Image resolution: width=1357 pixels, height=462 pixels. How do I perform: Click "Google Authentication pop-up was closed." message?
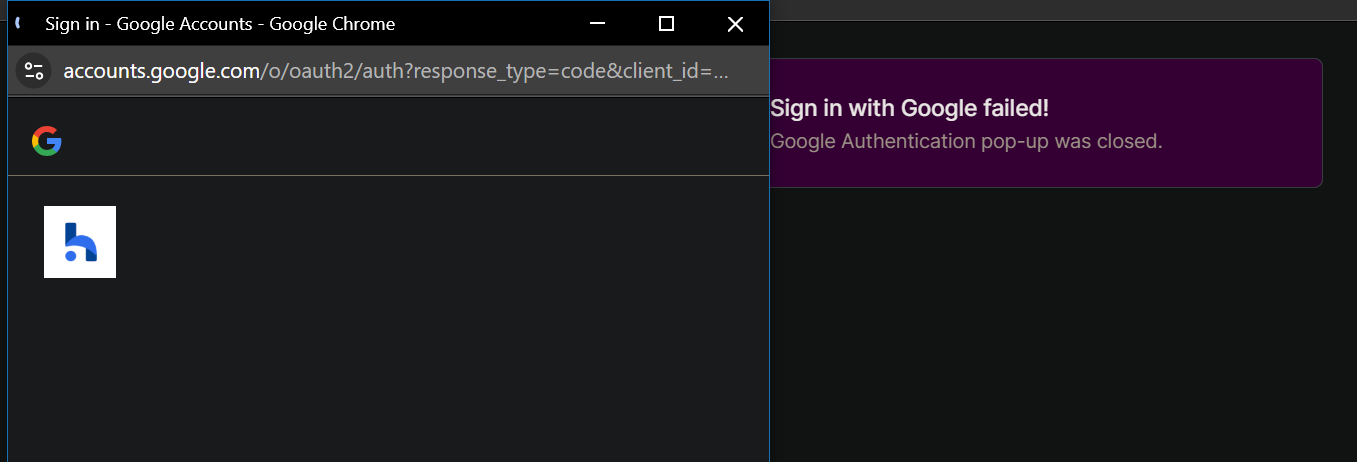966,141
